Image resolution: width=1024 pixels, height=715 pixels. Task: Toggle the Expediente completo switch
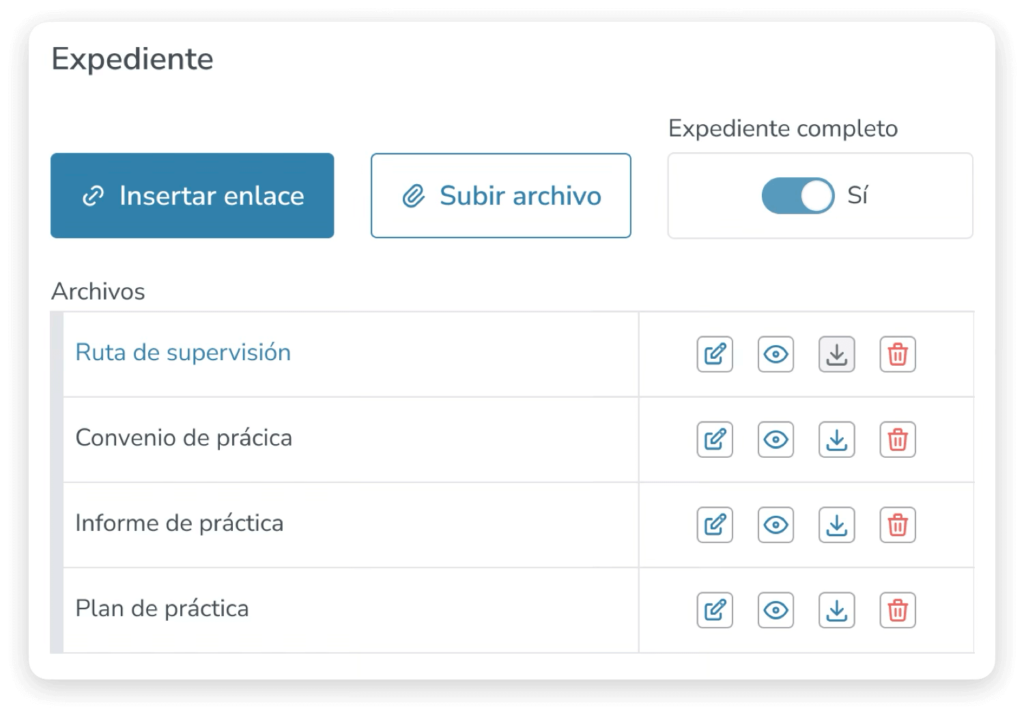point(797,196)
